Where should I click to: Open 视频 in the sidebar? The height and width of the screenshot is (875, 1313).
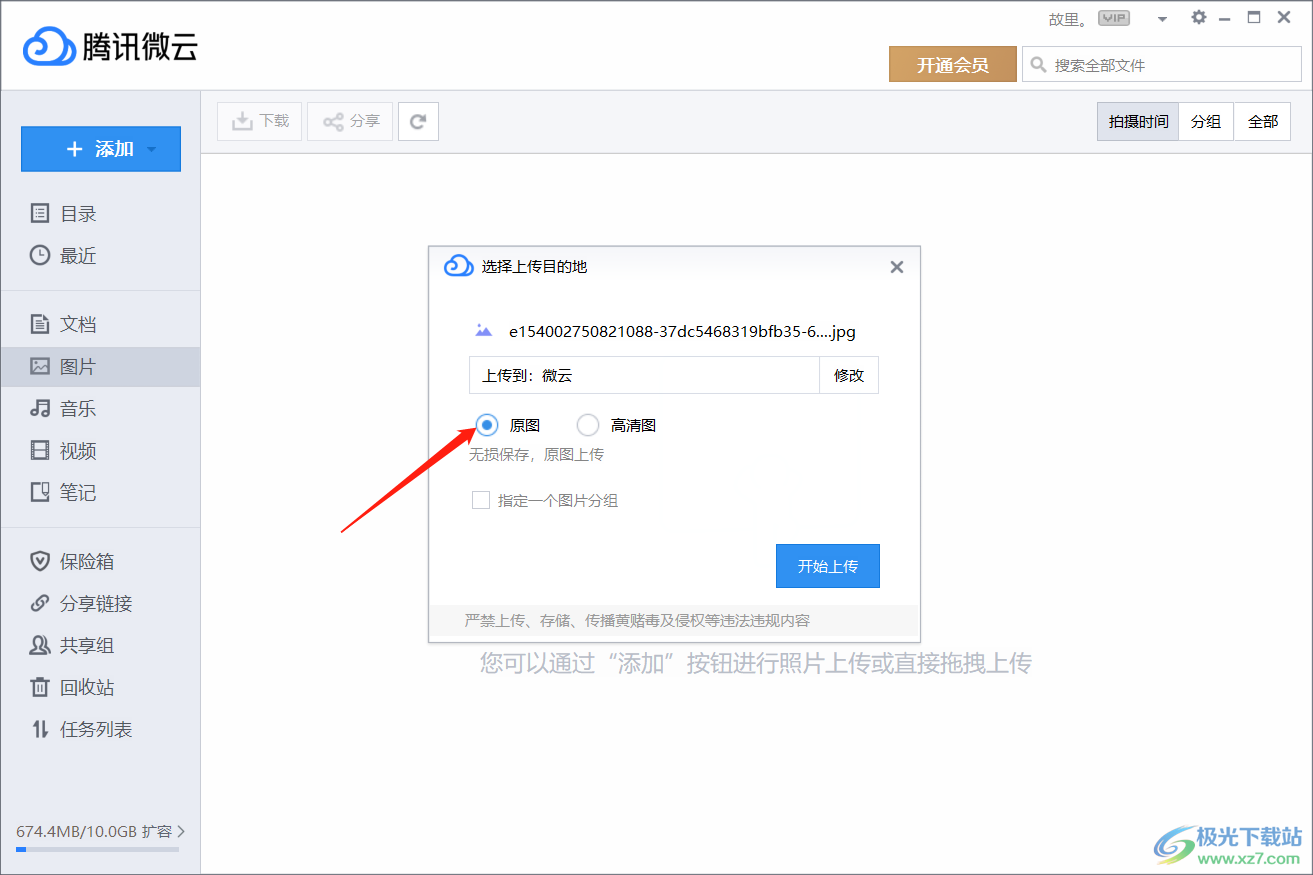100,450
